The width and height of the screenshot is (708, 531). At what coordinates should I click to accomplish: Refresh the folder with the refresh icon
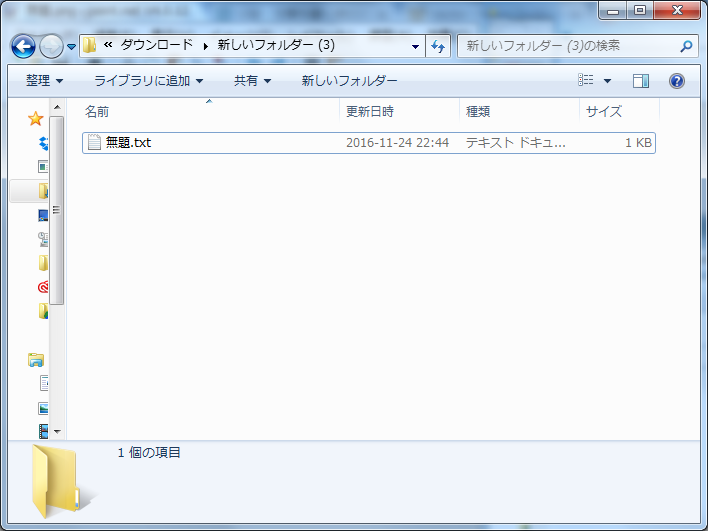click(438, 46)
